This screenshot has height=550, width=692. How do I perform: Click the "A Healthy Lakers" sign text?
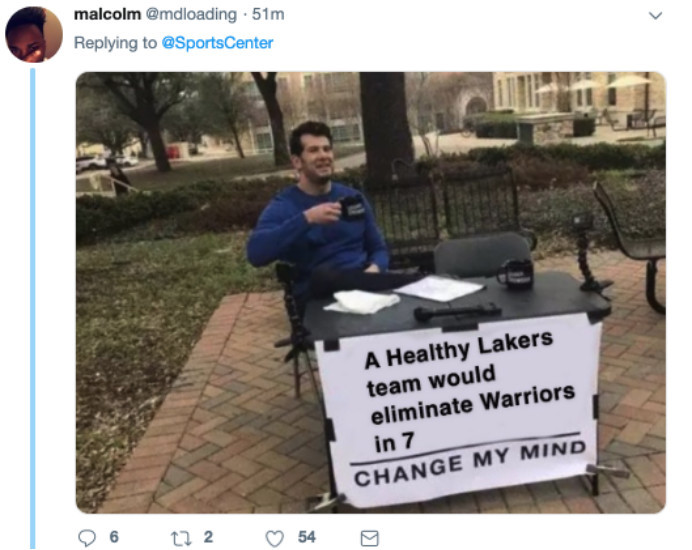tap(459, 349)
